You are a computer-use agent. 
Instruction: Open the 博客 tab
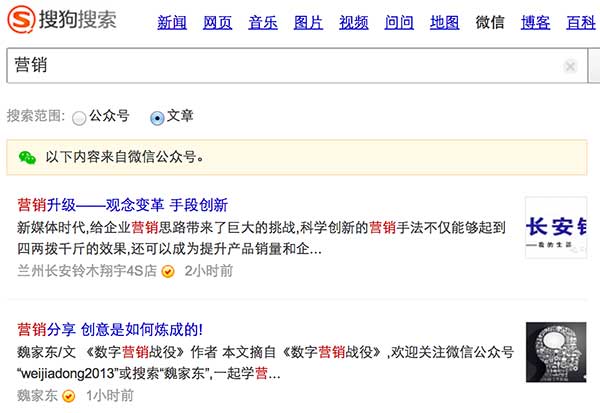point(535,23)
